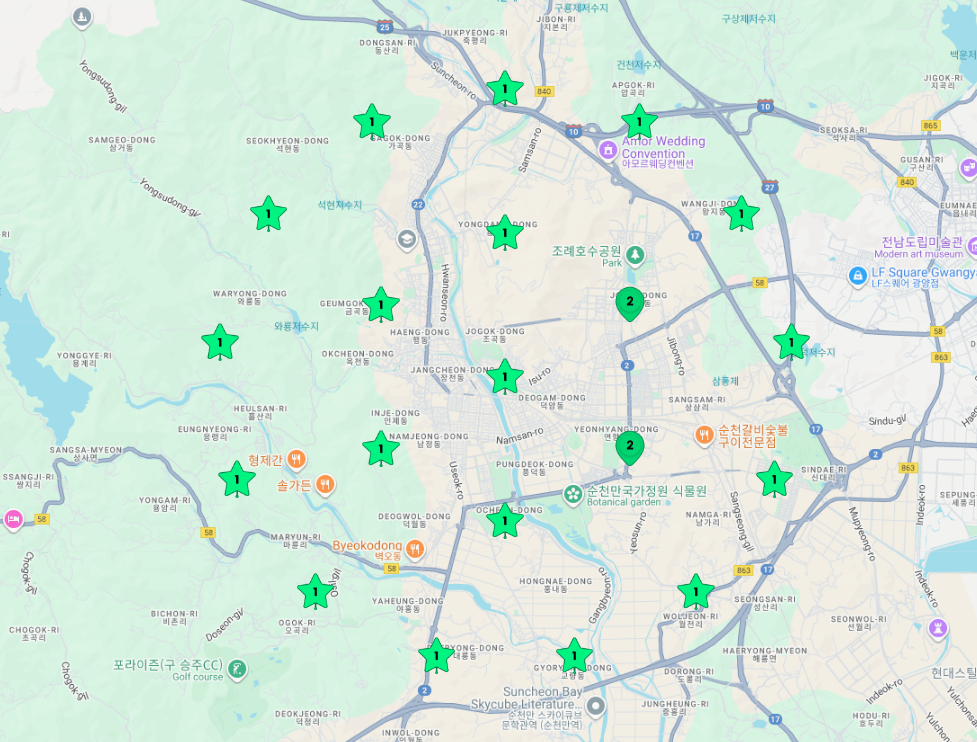The width and height of the screenshot is (977, 742).
Task: Click the Amor Wedding Convention purple icon
Action: pyautogui.click(x=608, y=149)
